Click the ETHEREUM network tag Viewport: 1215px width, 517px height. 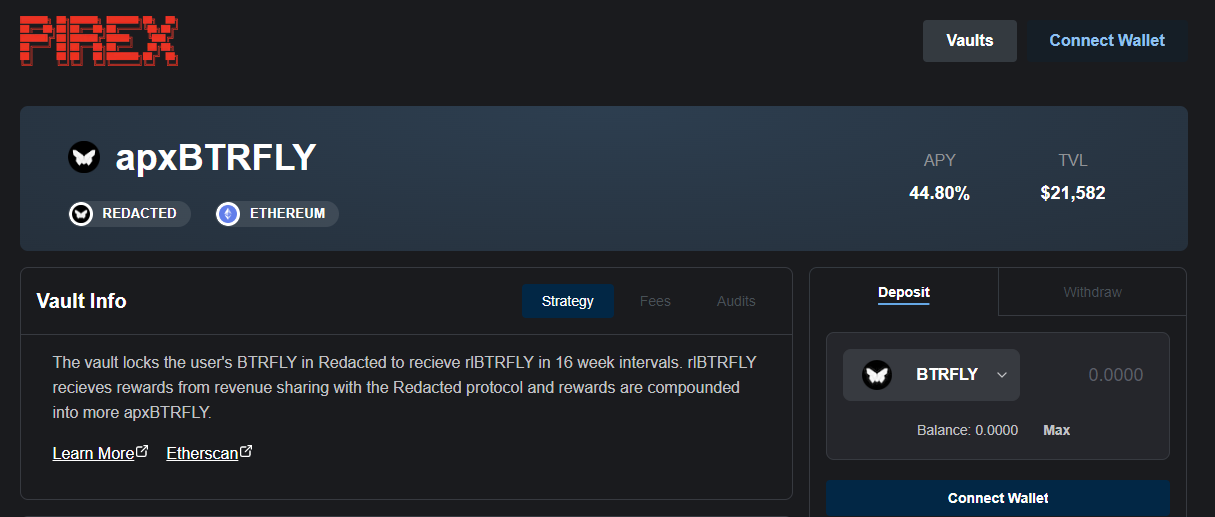click(277, 213)
